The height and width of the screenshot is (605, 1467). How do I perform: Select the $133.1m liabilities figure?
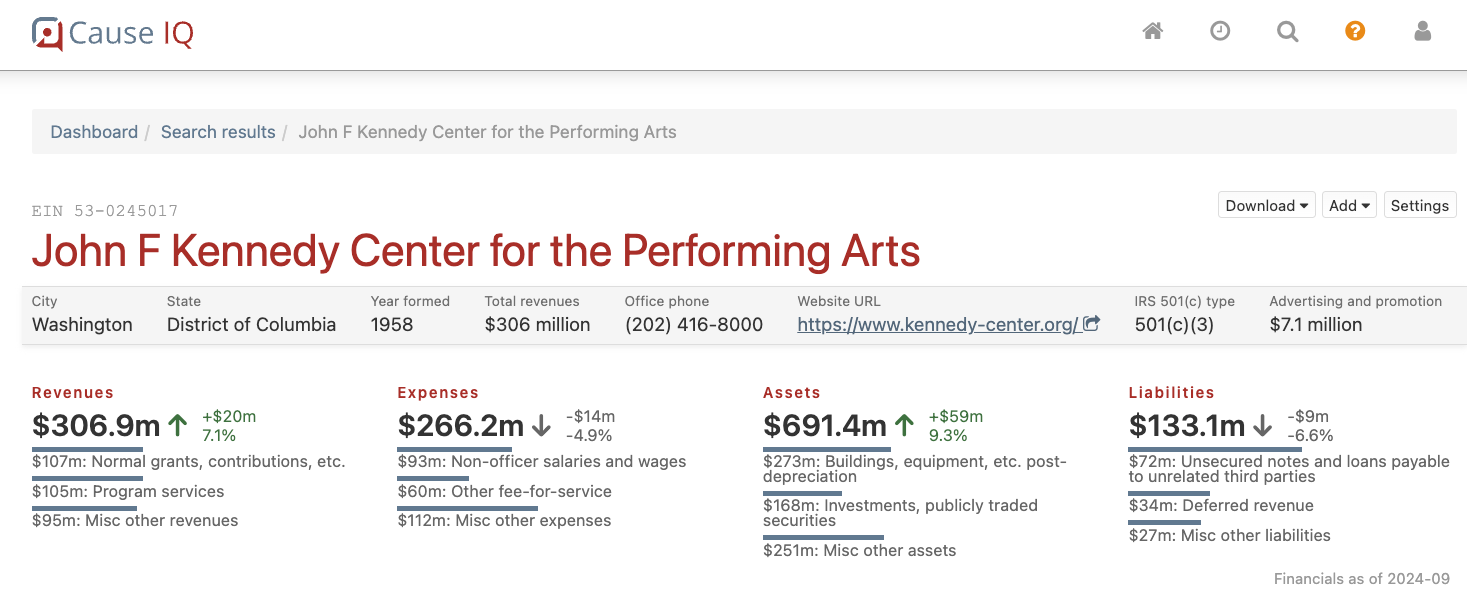click(1187, 426)
